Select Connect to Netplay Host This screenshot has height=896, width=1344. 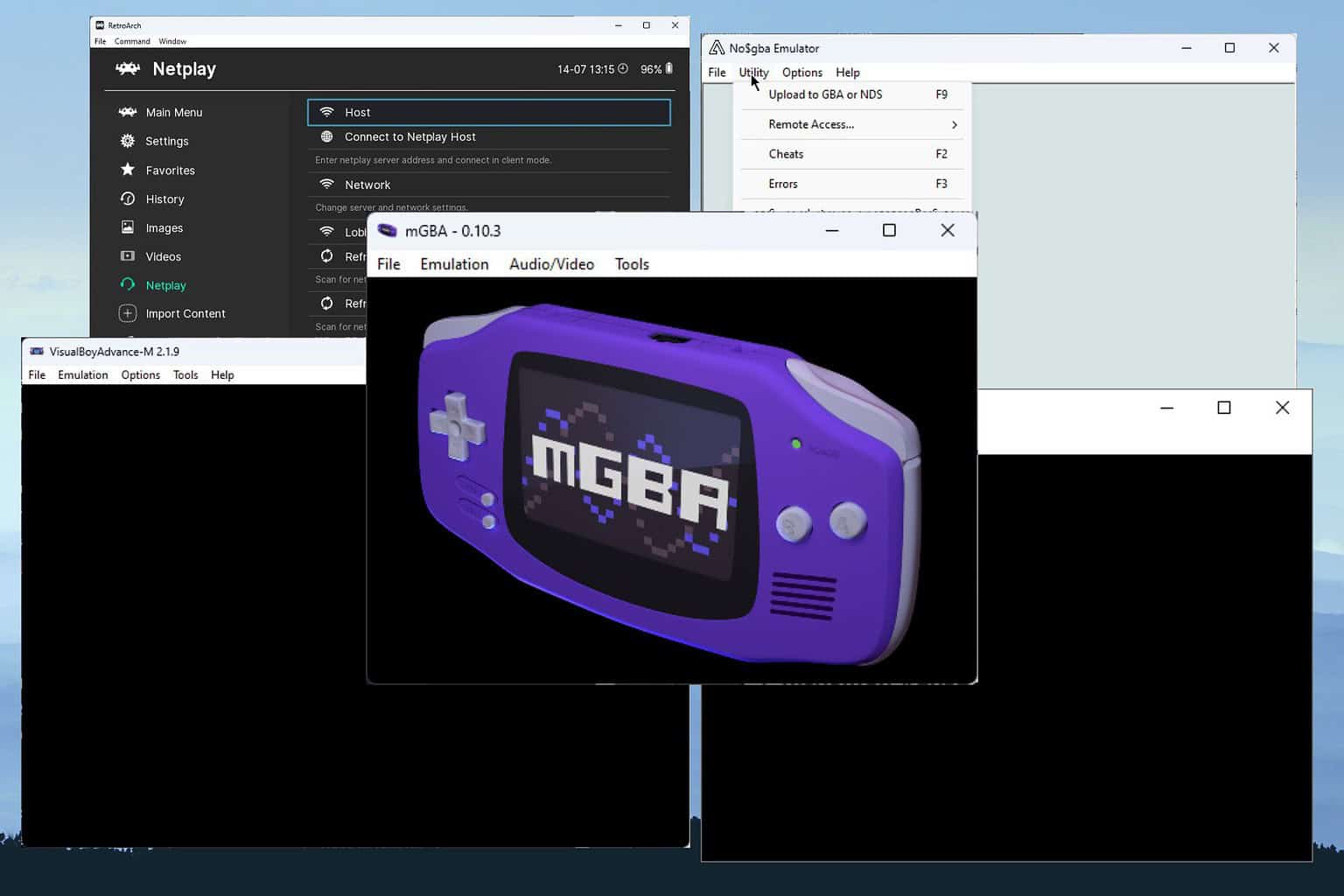tap(409, 136)
